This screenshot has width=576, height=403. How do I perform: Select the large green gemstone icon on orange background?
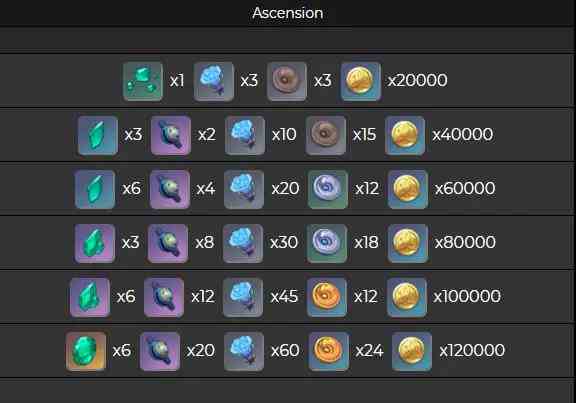point(86,351)
